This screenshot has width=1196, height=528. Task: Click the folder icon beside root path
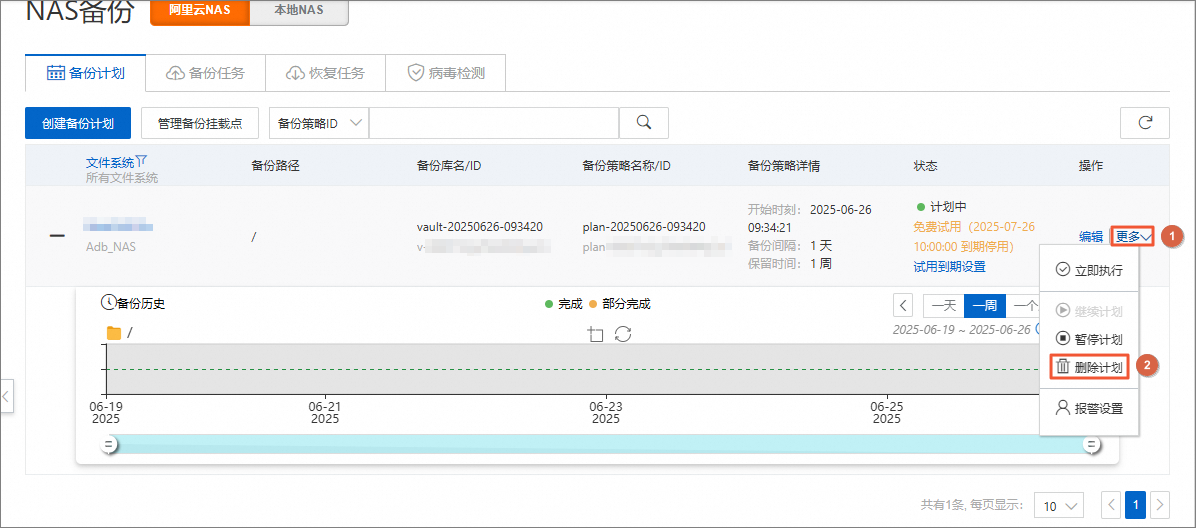click(x=114, y=333)
